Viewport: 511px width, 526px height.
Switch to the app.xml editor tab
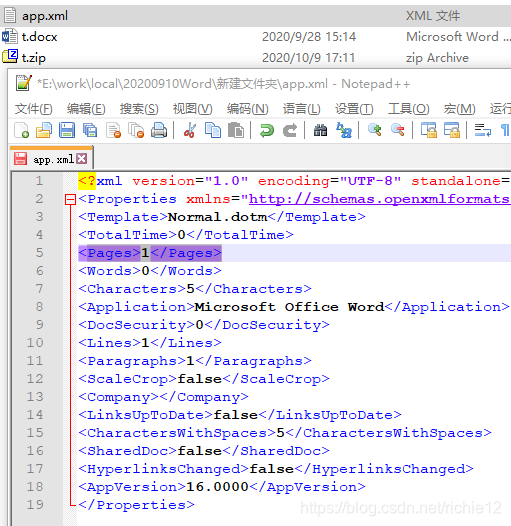click(53, 159)
